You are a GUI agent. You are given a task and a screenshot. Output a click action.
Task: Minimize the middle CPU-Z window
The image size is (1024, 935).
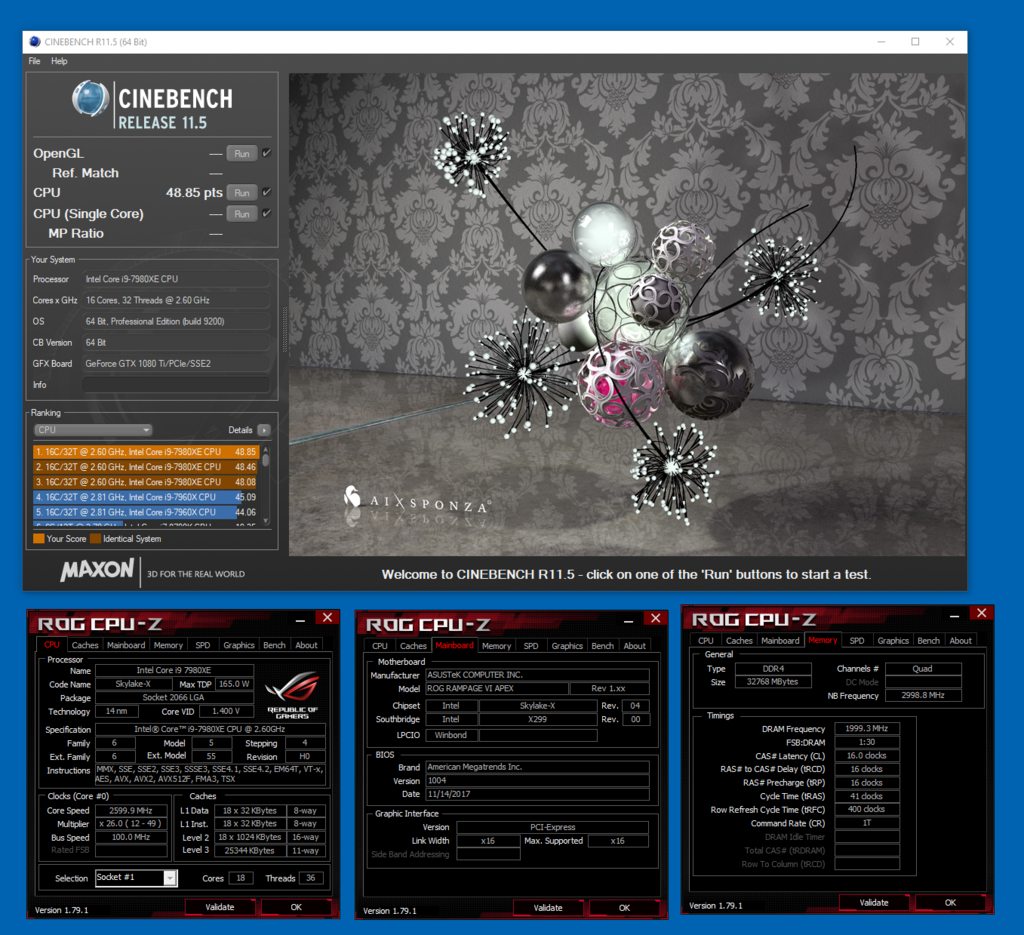point(628,620)
